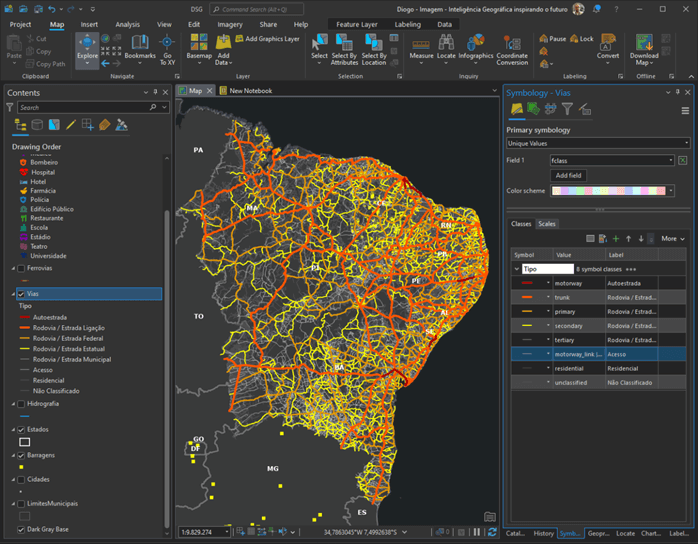Open the fclass Field 1 dropdown
Image resolution: width=698 pixels, height=544 pixels.
click(x=612, y=160)
